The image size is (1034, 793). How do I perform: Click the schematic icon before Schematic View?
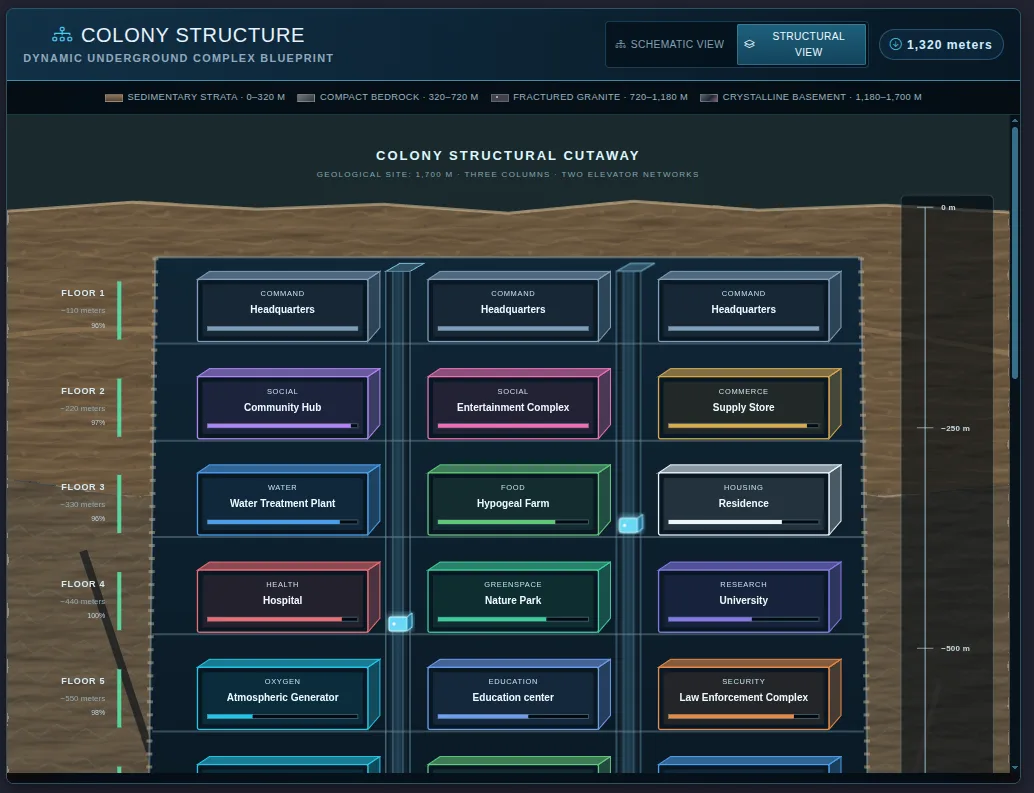[x=620, y=44]
